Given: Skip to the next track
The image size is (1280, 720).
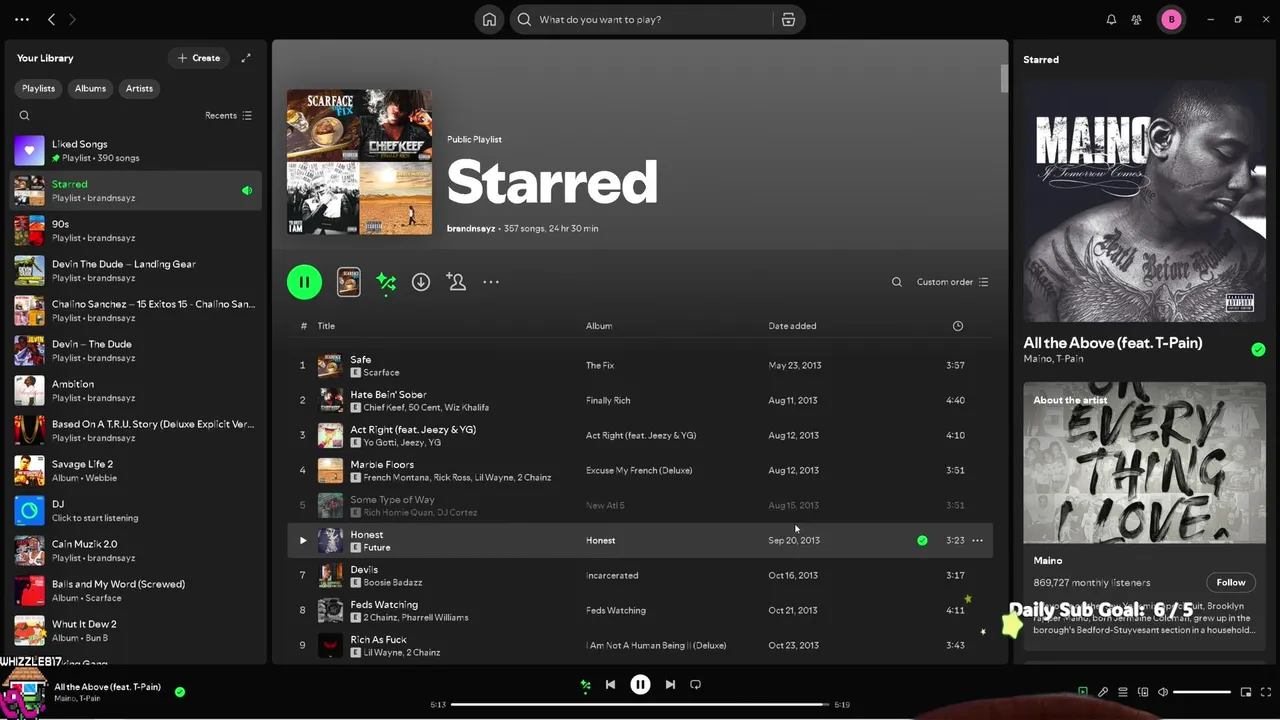Looking at the screenshot, I should [670, 685].
